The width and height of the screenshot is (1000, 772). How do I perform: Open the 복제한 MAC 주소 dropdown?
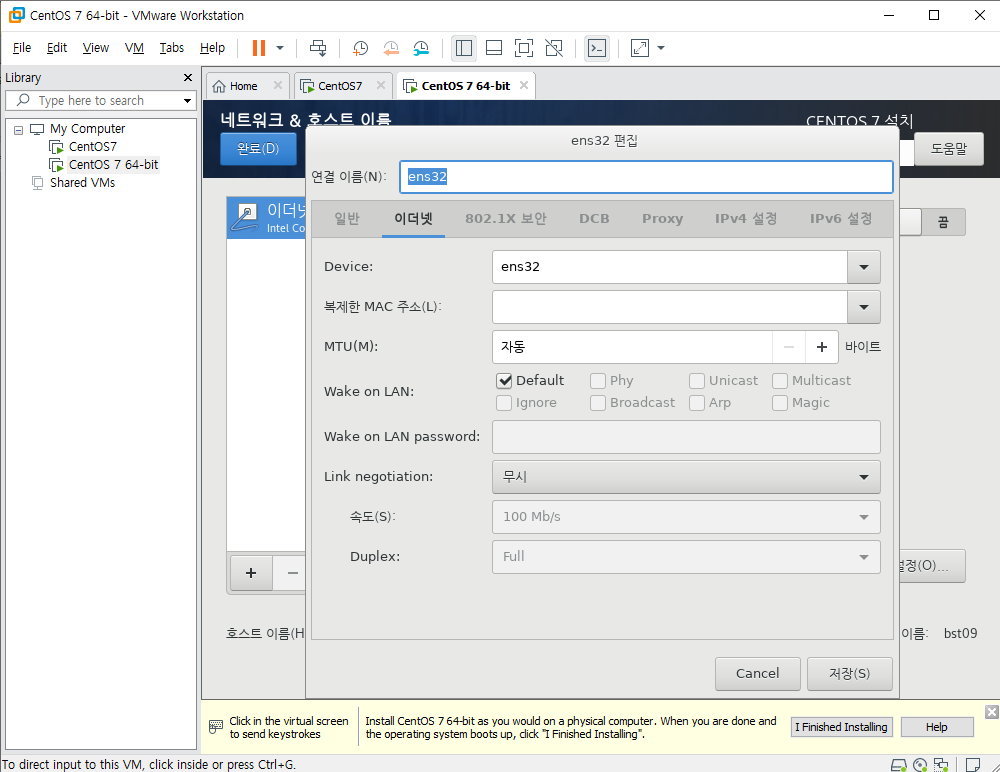[x=864, y=307]
